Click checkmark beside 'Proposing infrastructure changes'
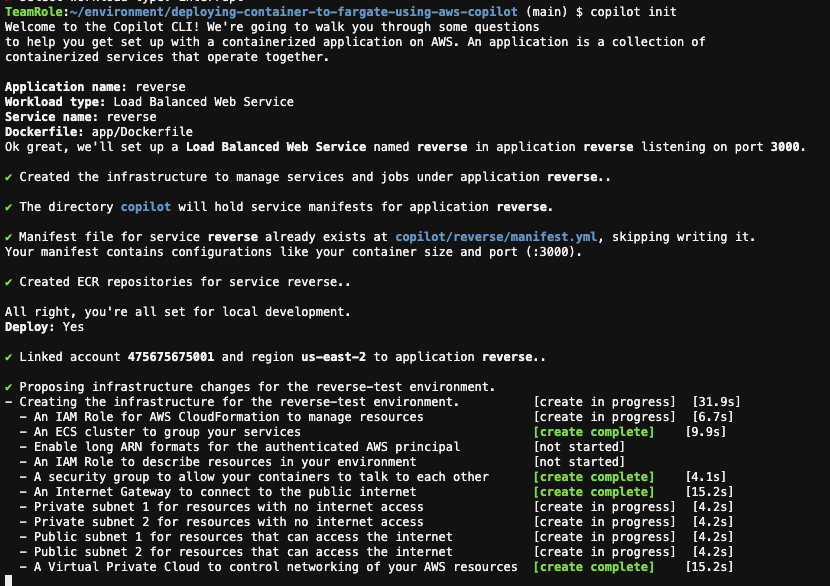The image size is (830, 586). tap(8, 387)
